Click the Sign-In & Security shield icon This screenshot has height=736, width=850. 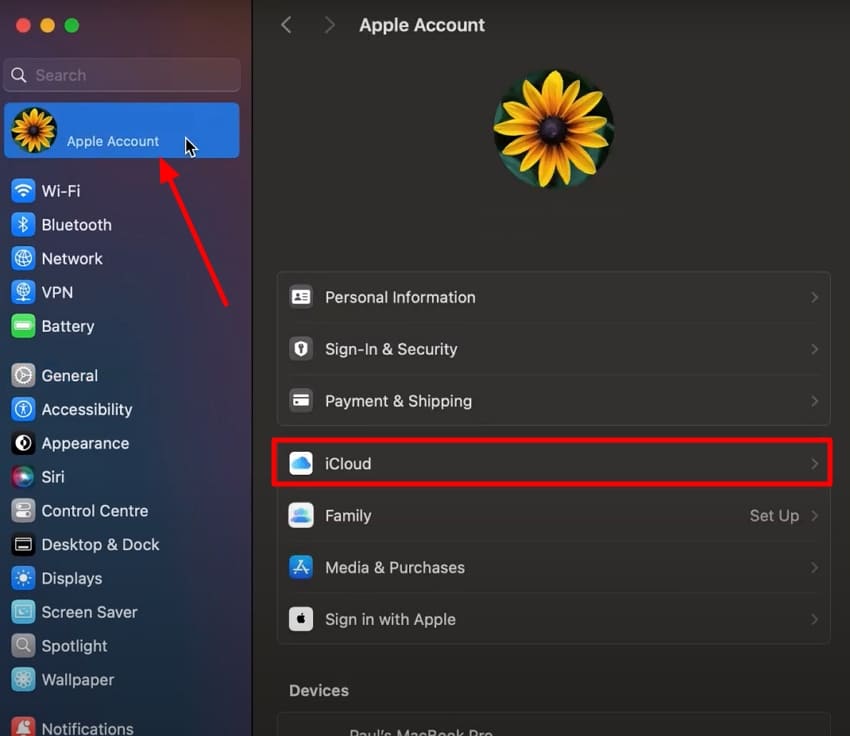pos(301,348)
